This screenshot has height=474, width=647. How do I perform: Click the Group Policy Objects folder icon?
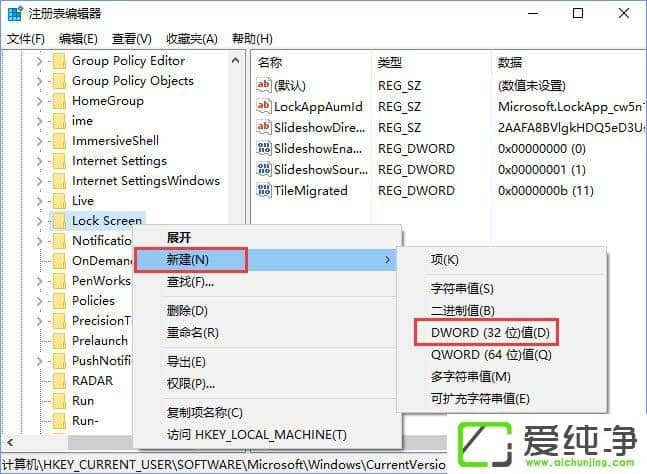click(59, 81)
